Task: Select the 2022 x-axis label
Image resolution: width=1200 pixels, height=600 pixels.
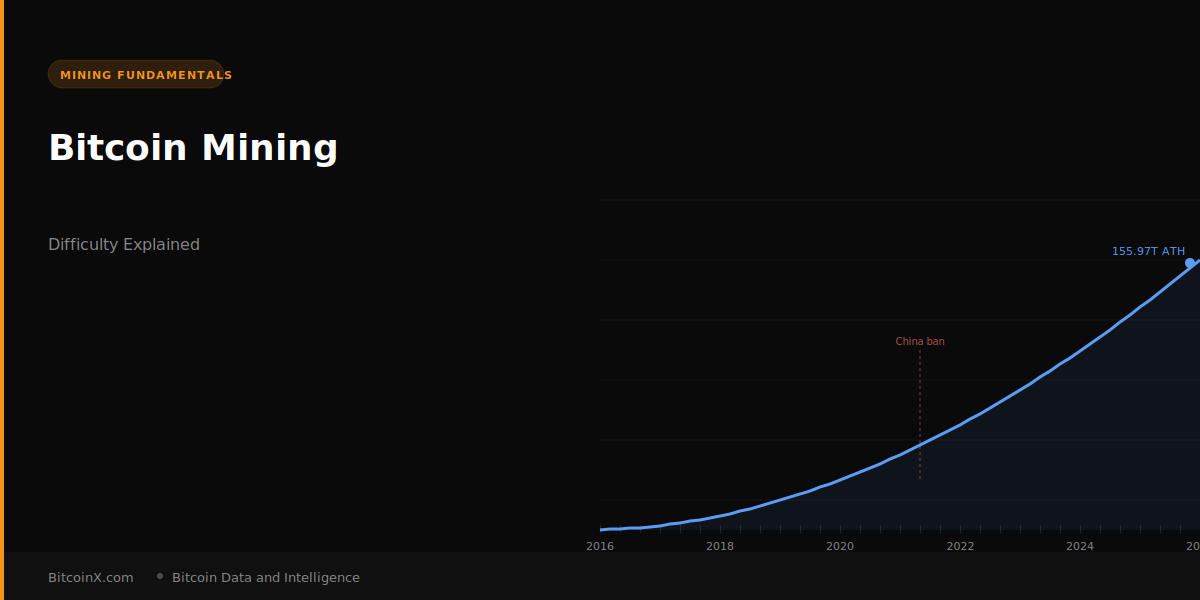Action: point(960,546)
